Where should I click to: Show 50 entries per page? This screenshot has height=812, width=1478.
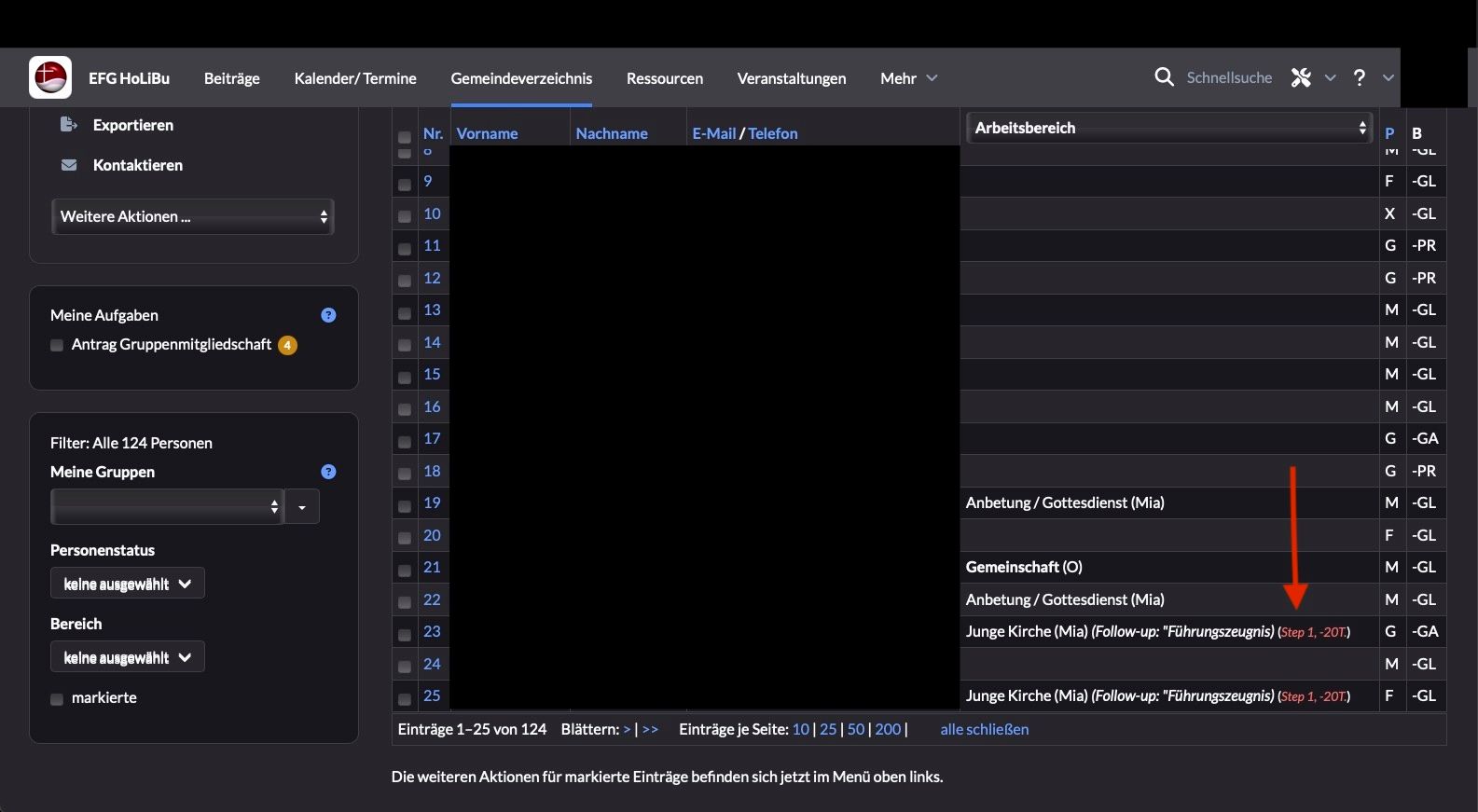856,729
